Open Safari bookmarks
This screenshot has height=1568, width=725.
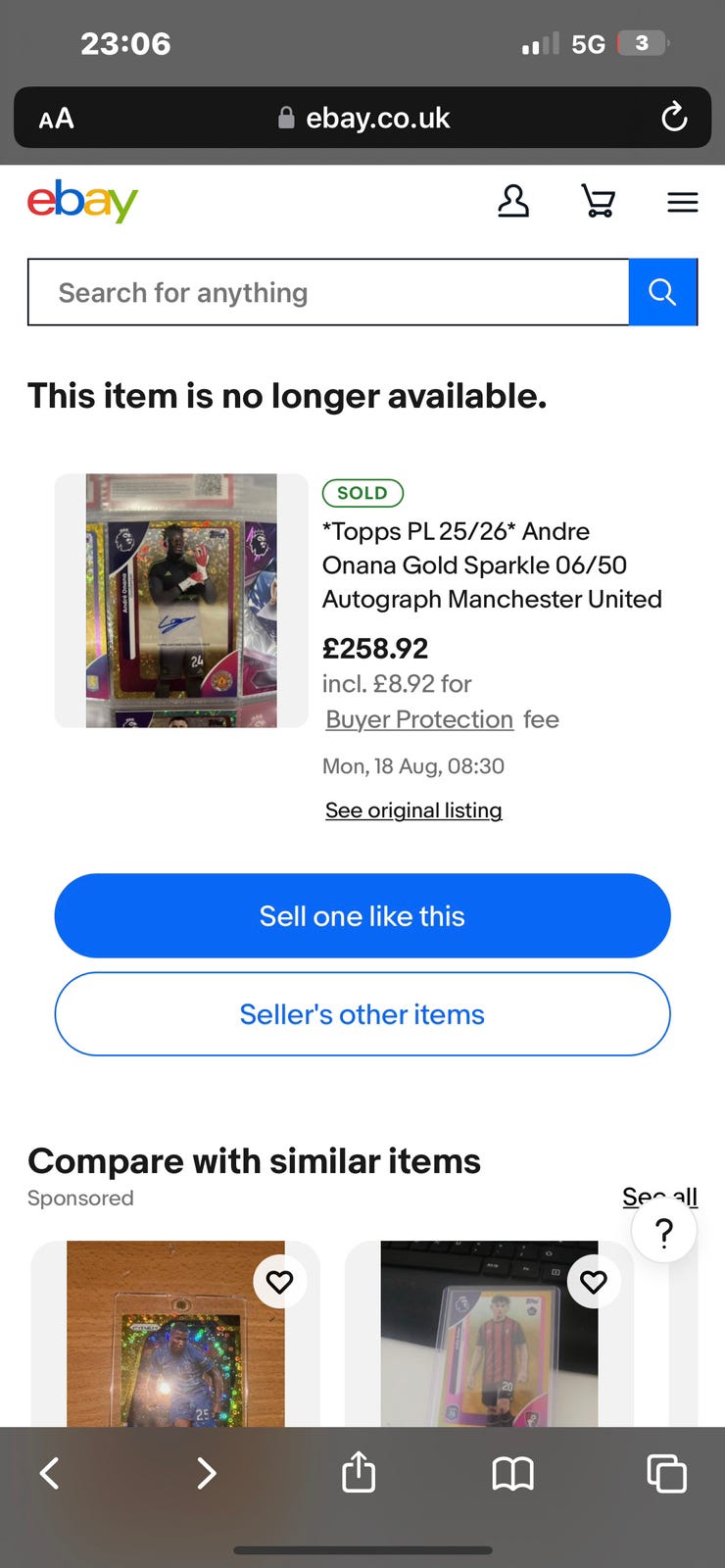(512, 1473)
